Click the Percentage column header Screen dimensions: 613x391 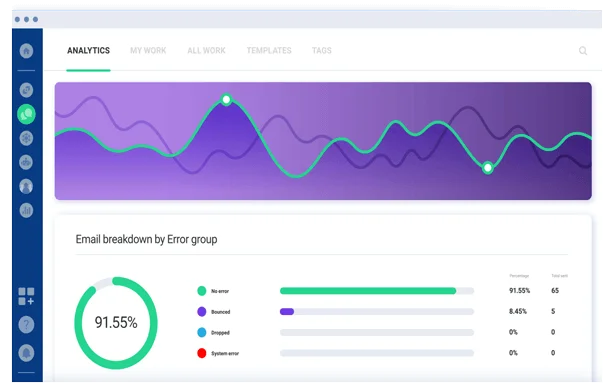(519, 276)
